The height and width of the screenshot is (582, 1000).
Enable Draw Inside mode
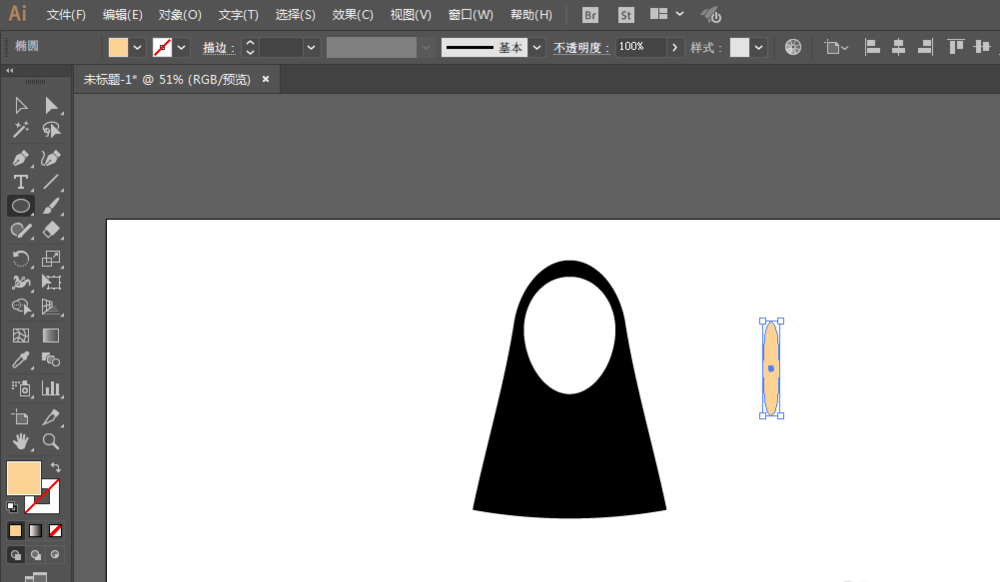tap(55, 555)
